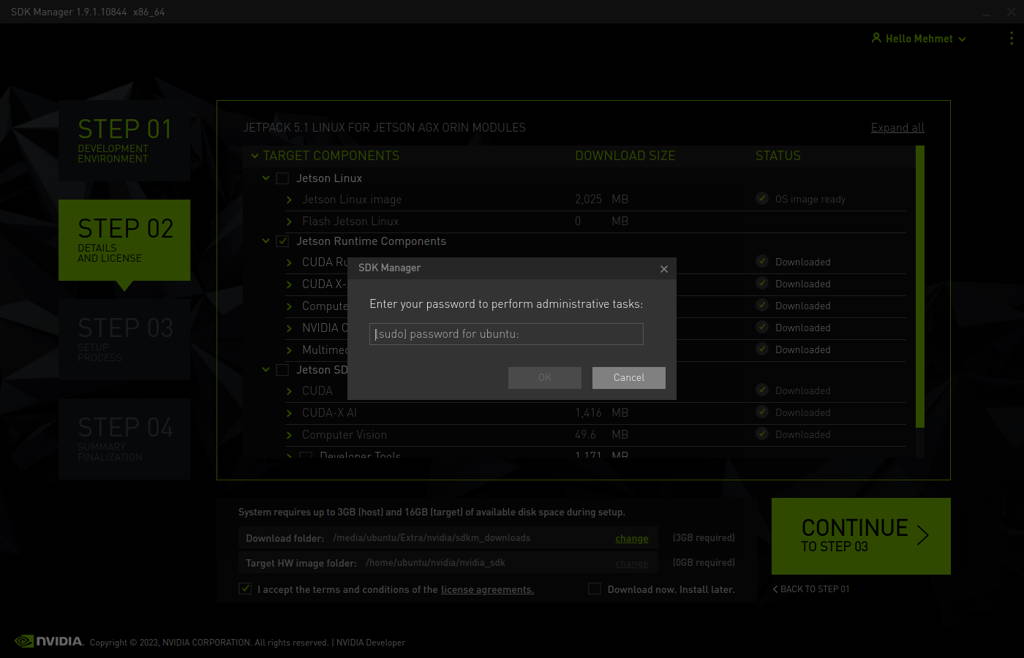The image size is (1024, 658).
Task: Click the NVIDIA Developer footer link
Action: 370,642
